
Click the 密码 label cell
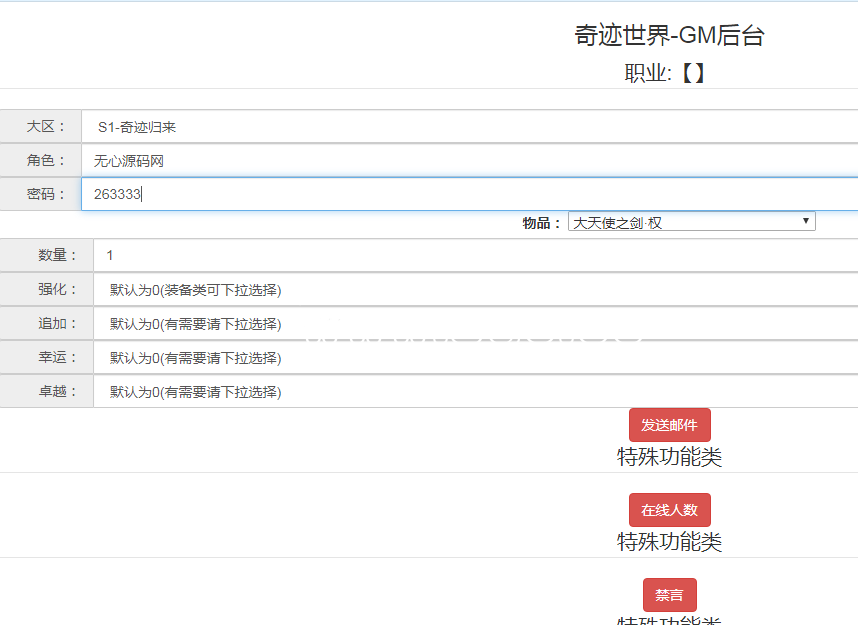tap(41, 195)
